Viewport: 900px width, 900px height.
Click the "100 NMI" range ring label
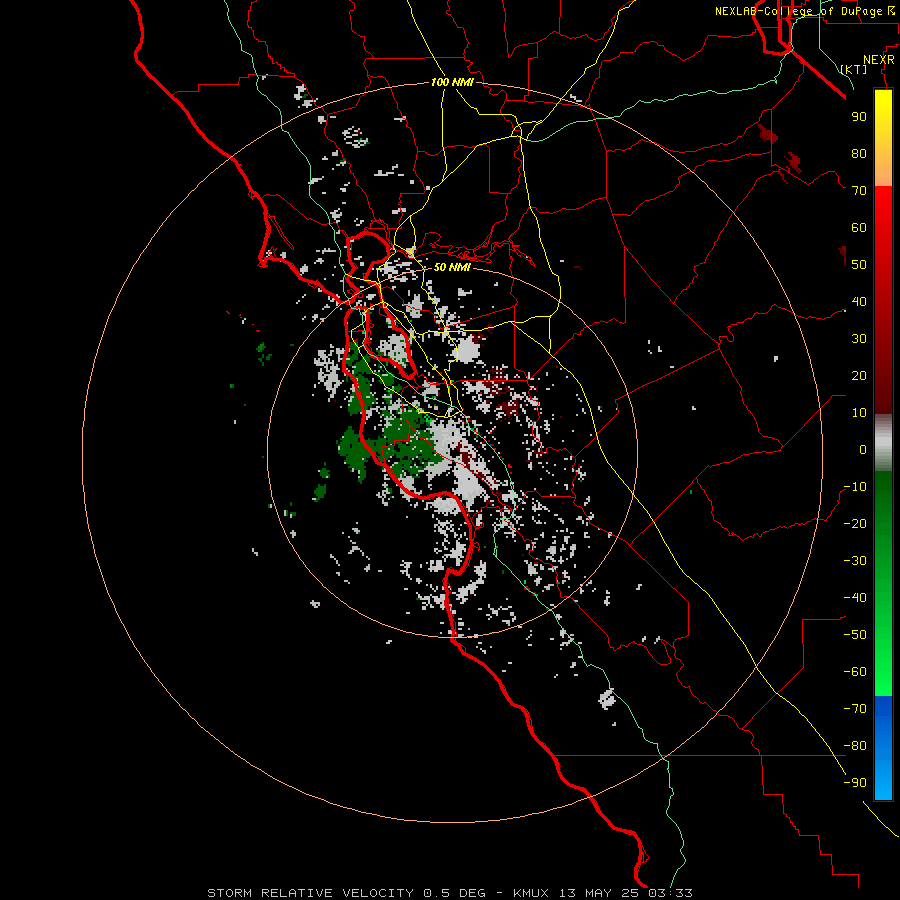[x=452, y=82]
